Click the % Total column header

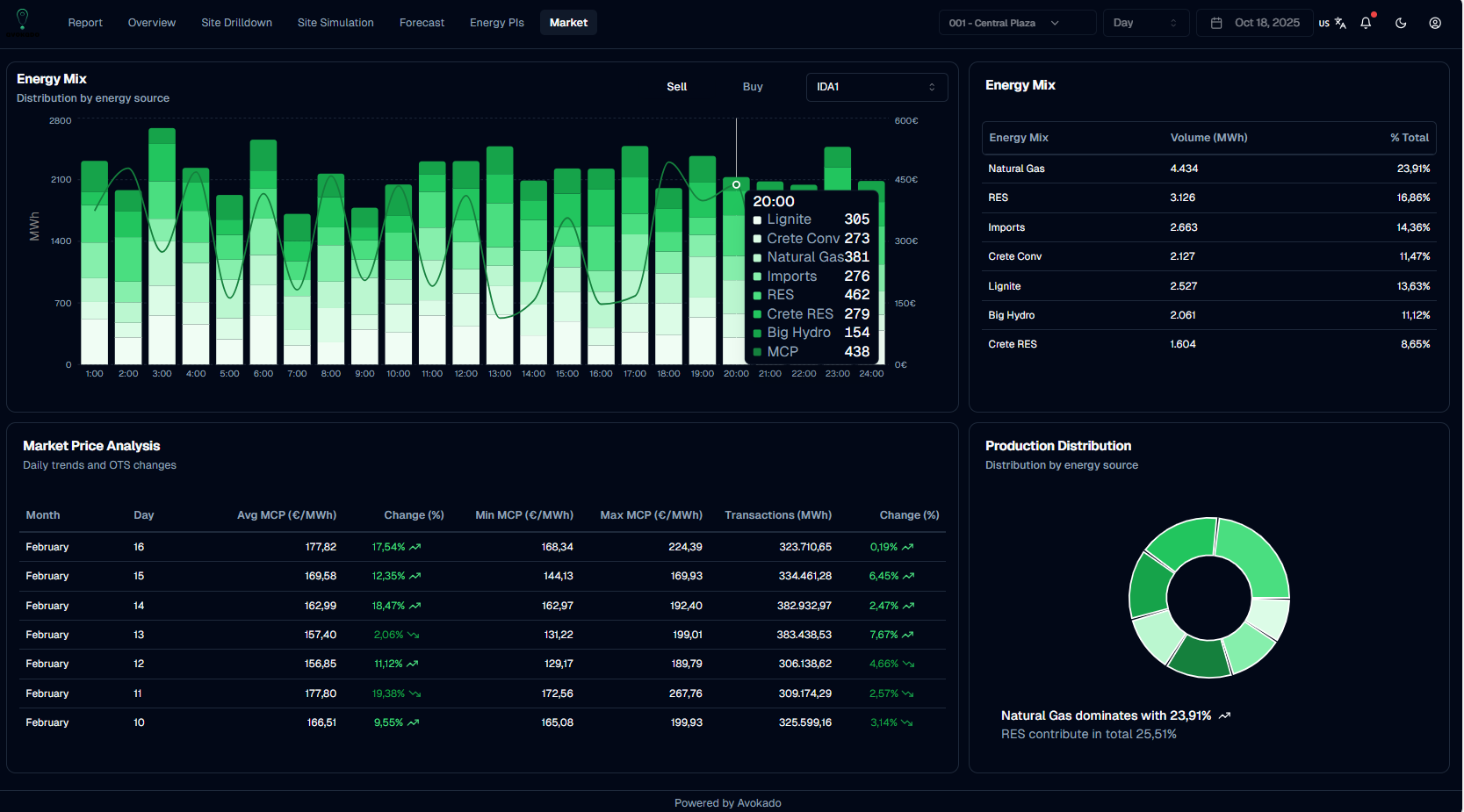click(1410, 138)
